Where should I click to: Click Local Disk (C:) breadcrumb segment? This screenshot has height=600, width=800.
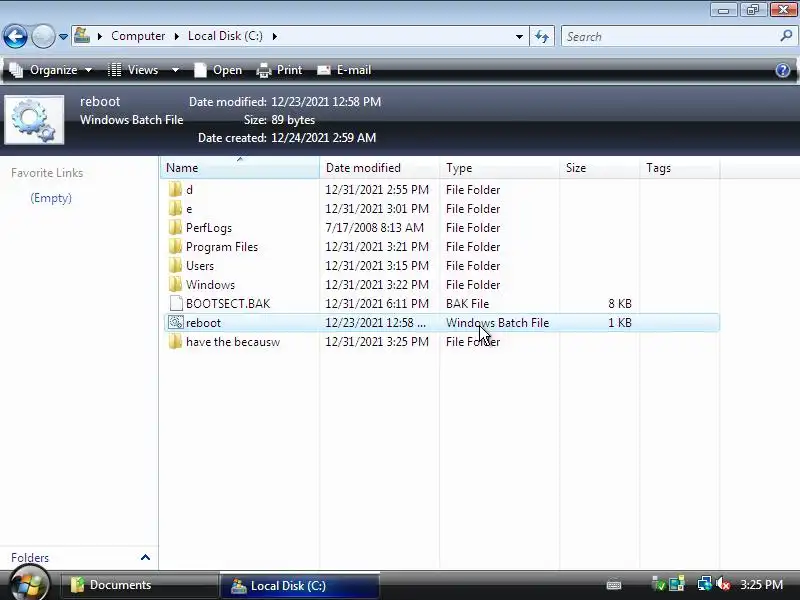pos(225,36)
